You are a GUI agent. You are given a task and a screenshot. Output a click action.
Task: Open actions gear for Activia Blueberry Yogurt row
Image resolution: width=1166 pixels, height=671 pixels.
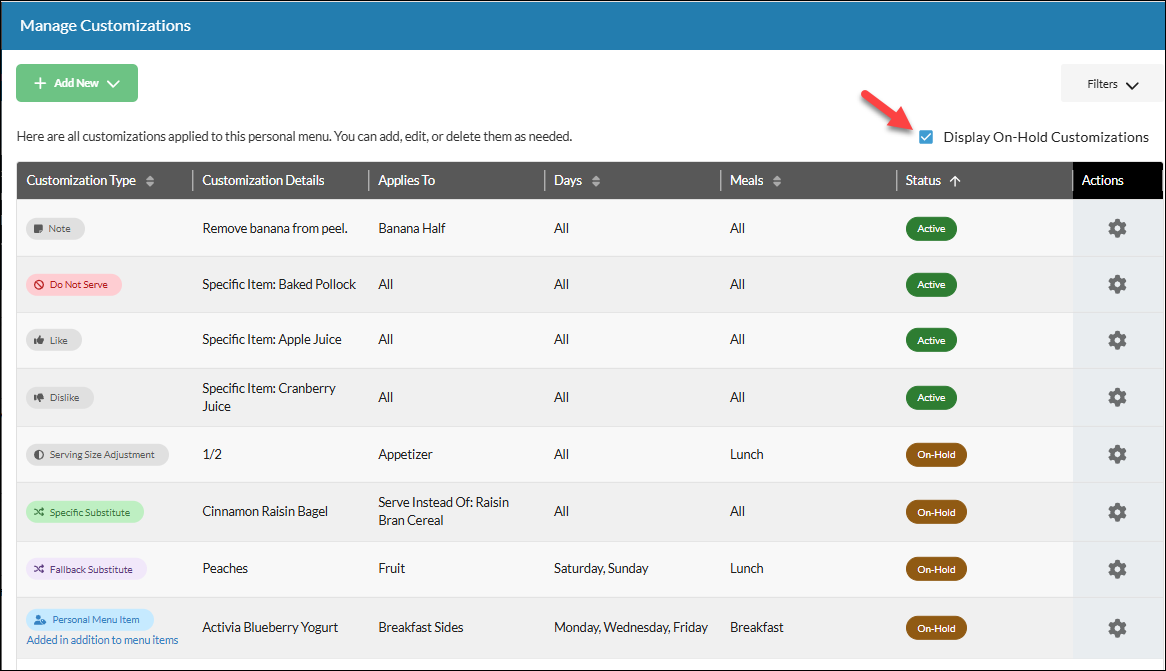click(x=1117, y=628)
